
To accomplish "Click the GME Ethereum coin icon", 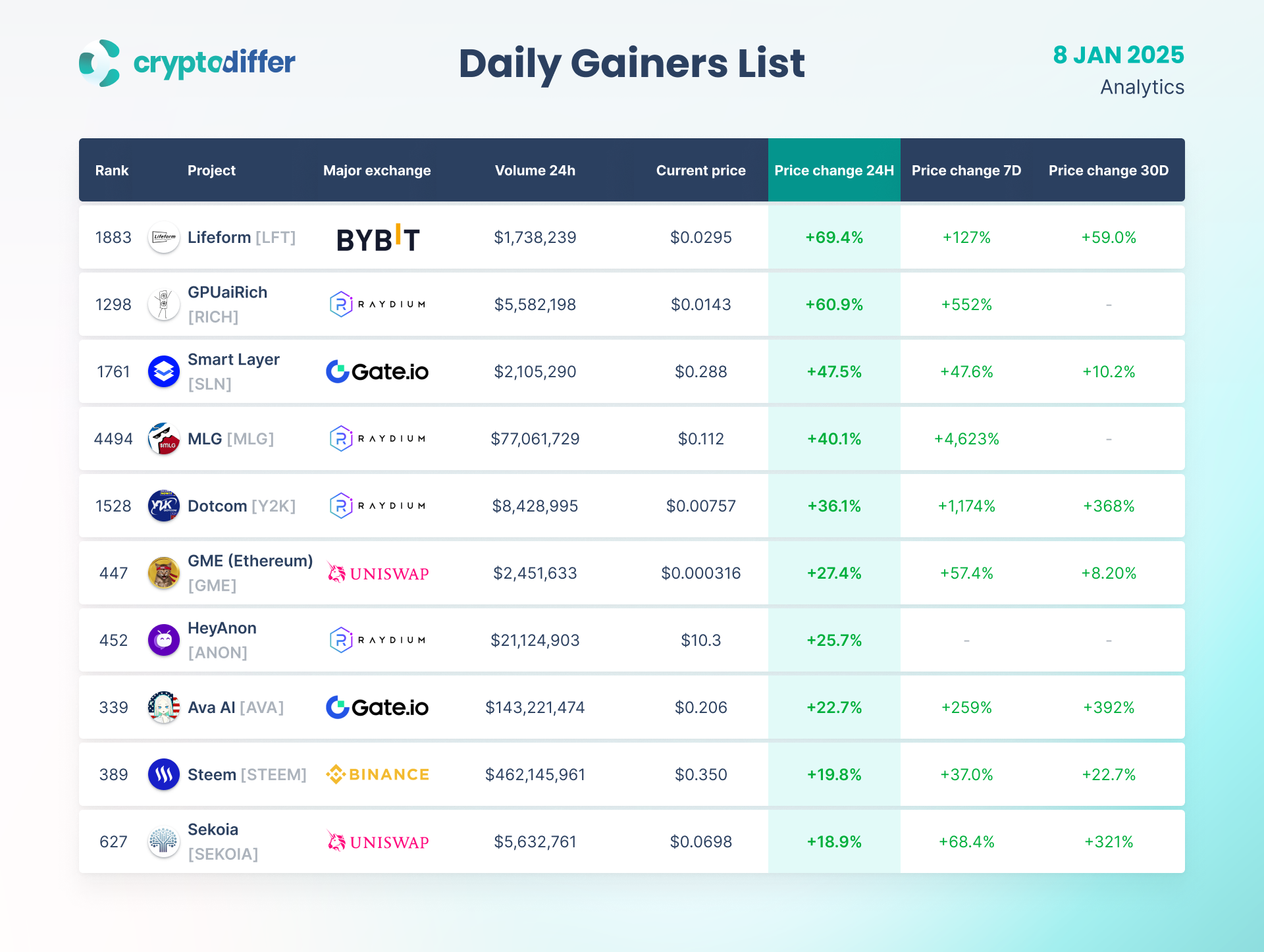I will pyautogui.click(x=164, y=573).
